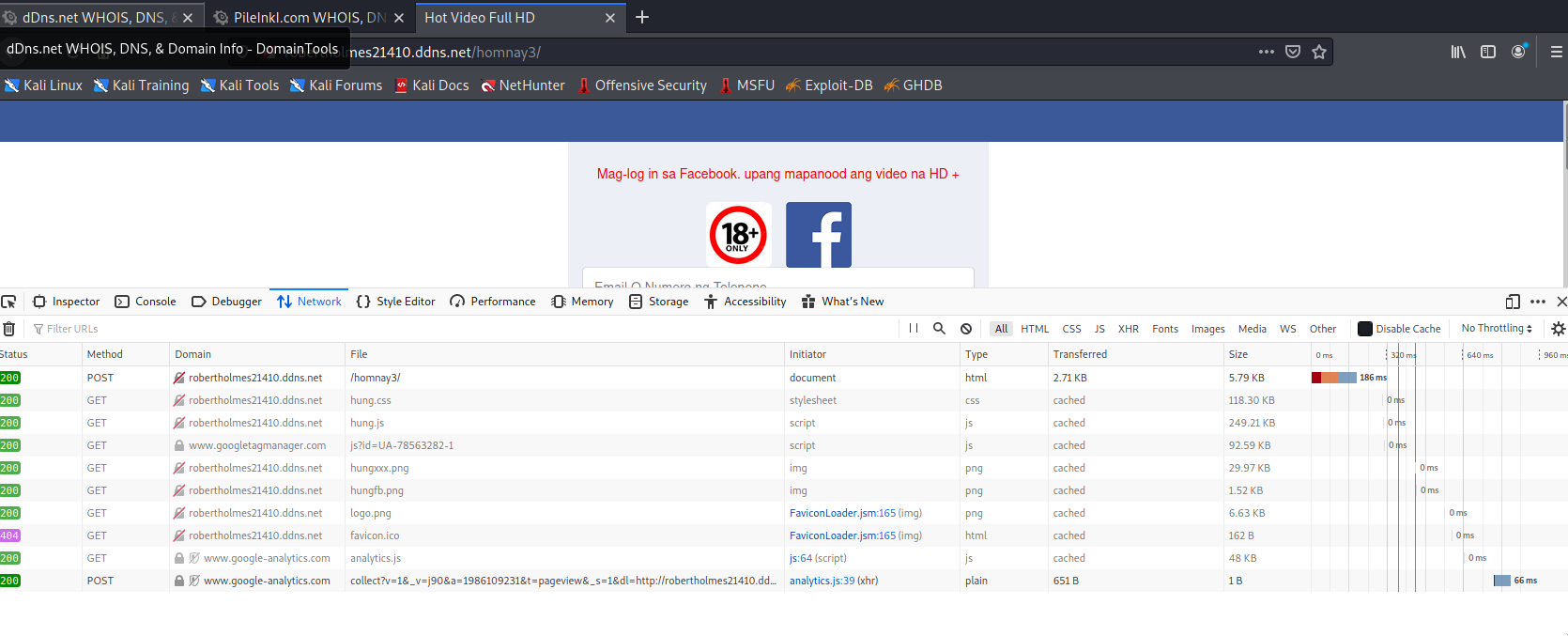Screen dimensions: 1568x636
Task: Open the Kali Linux bookmark
Action: [43, 85]
